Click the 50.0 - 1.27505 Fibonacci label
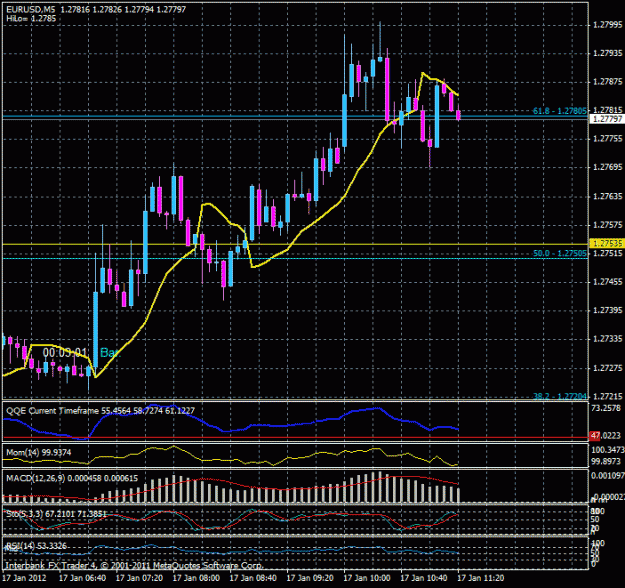The image size is (625, 588). tap(560, 253)
